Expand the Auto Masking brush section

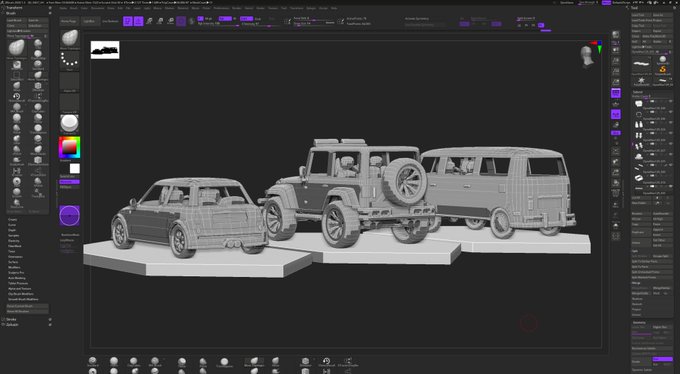pos(16,278)
